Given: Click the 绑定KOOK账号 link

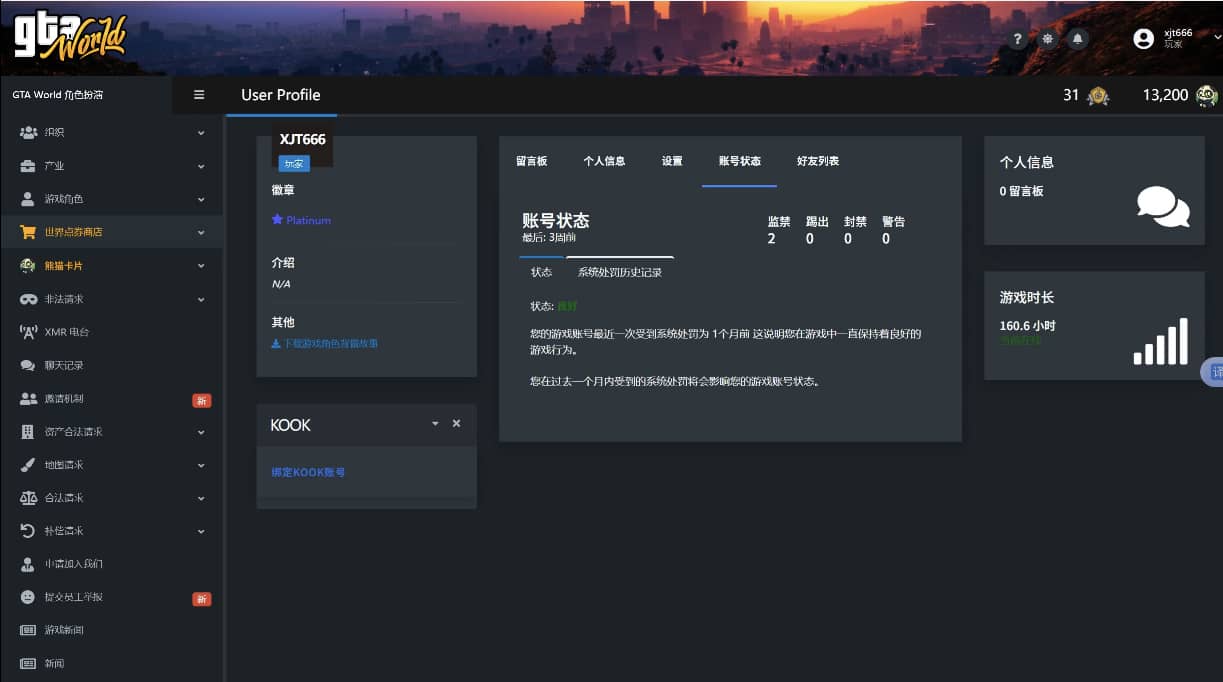Looking at the screenshot, I should coord(308,472).
